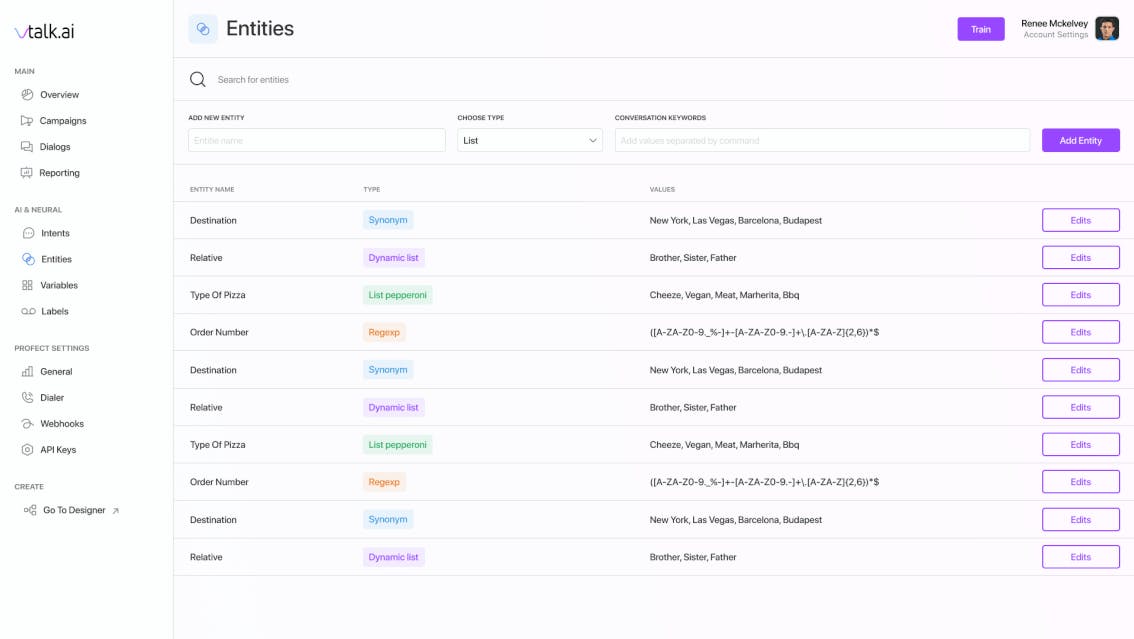1134x639 pixels.
Task: Open the Campaigns section icon
Action: click(27, 121)
